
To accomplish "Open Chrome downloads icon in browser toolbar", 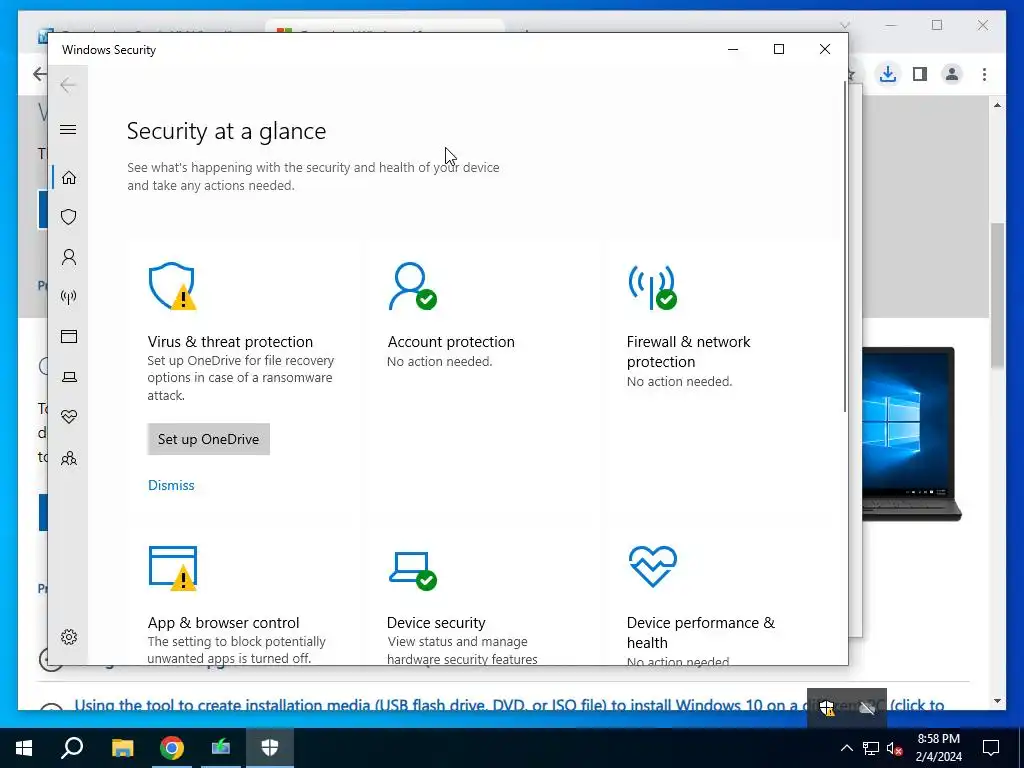I will pyautogui.click(x=888, y=74).
